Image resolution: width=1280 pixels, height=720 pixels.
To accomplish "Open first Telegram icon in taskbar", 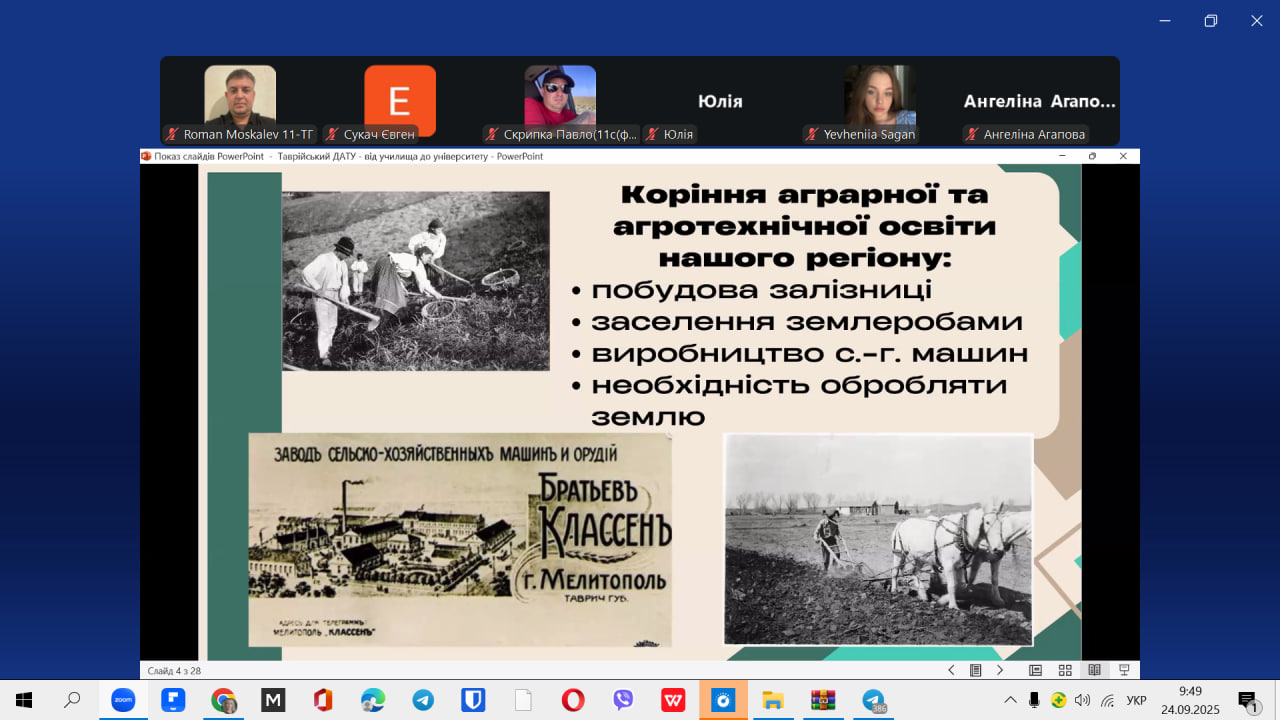I will (x=423, y=700).
